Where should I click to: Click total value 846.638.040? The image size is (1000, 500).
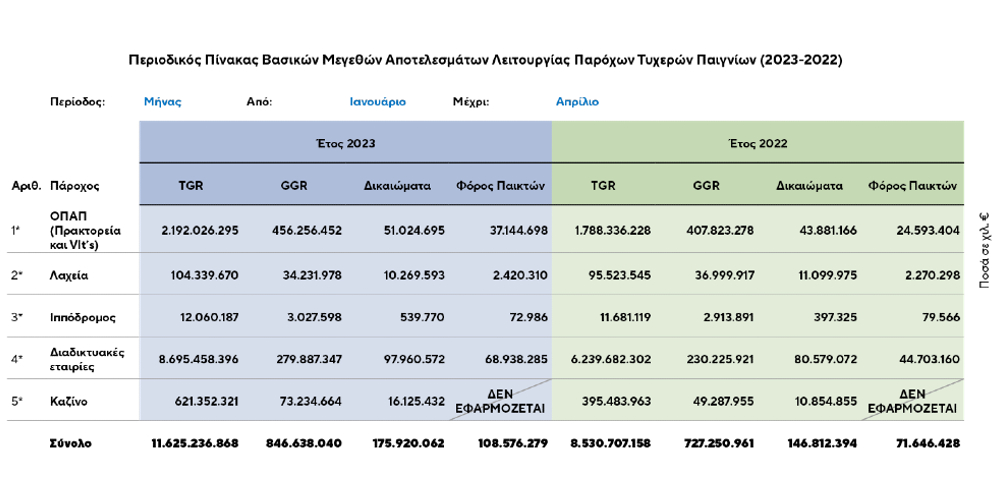pyautogui.click(x=304, y=443)
